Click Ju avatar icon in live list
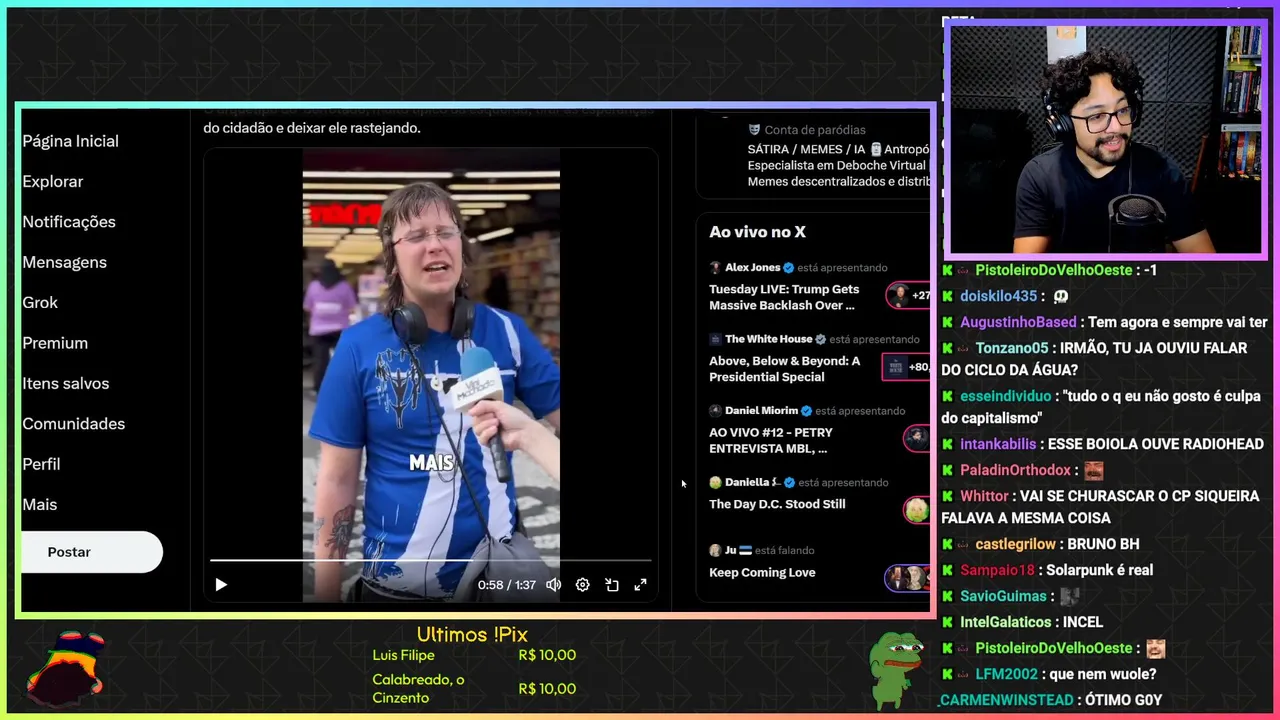Screen dimensions: 1280x720 click(x=715, y=550)
